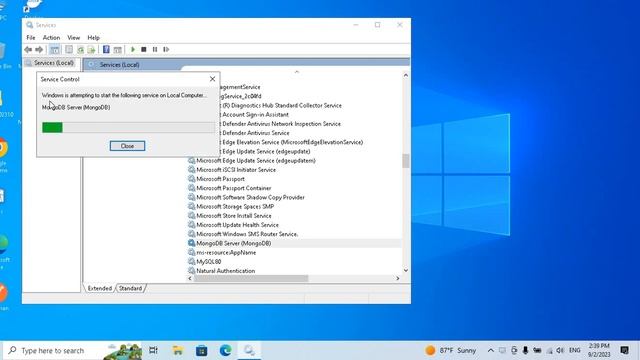Open the blue Help toolbar icon

point(106,49)
